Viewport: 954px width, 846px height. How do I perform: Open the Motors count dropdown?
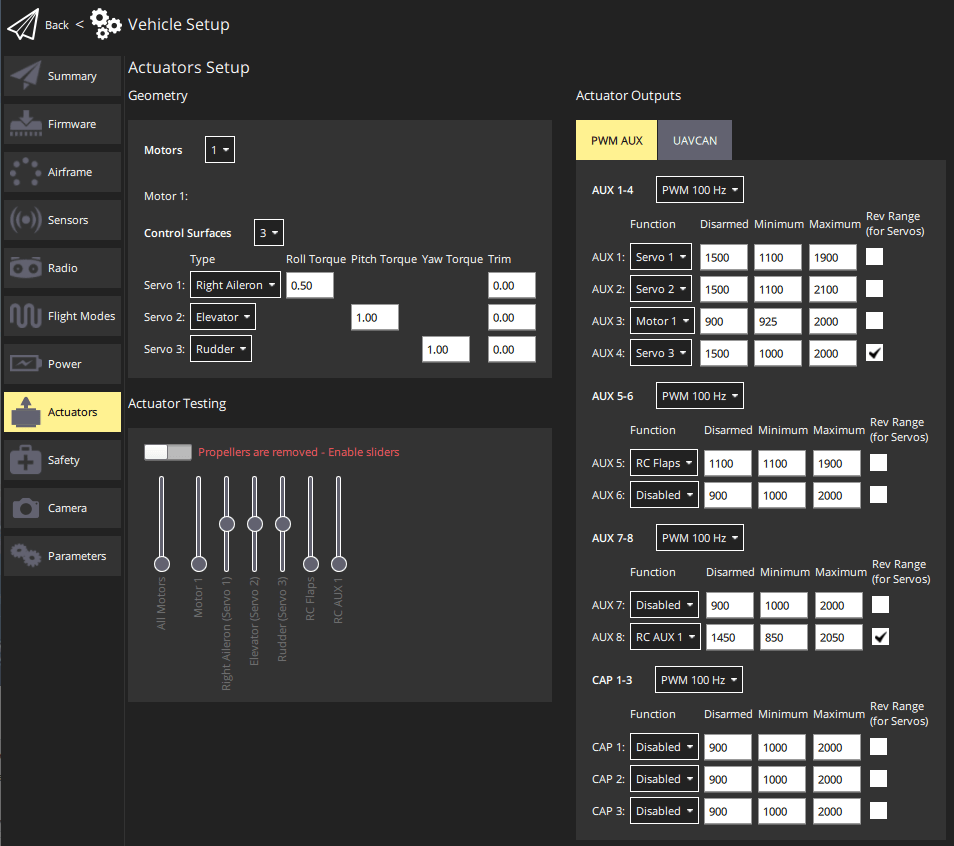pos(219,149)
